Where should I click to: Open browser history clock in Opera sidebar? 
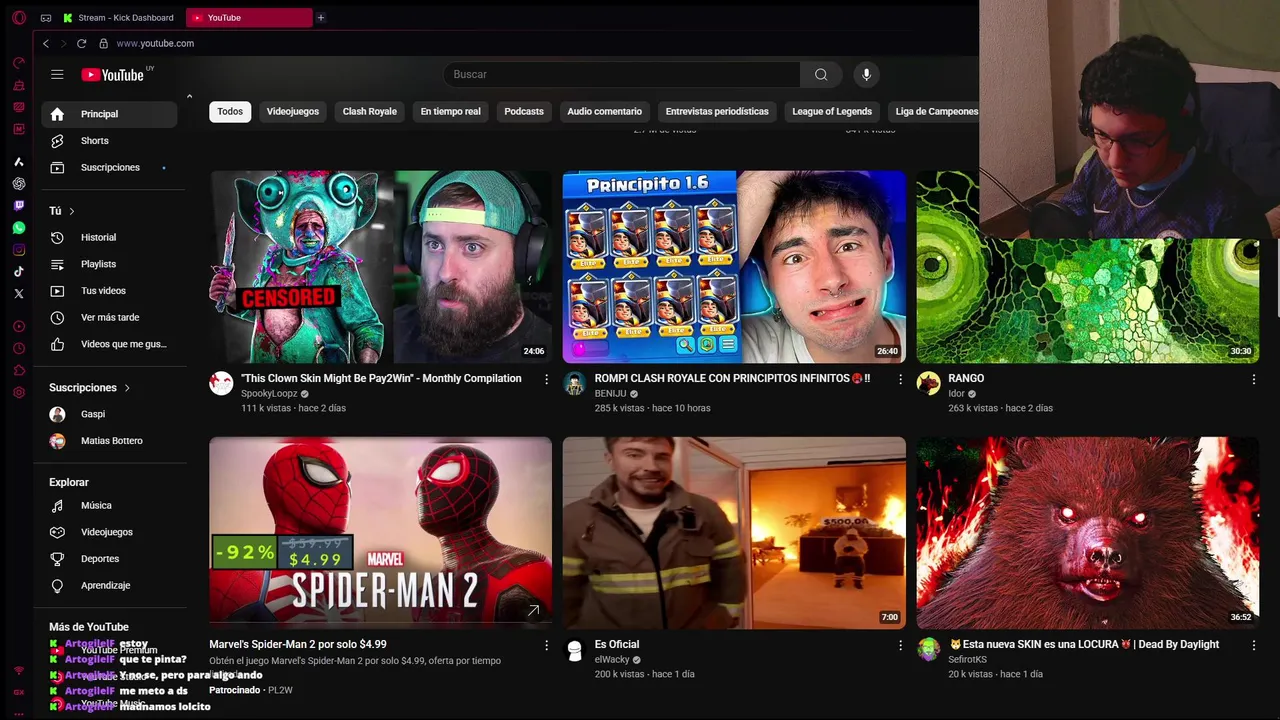point(19,348)
